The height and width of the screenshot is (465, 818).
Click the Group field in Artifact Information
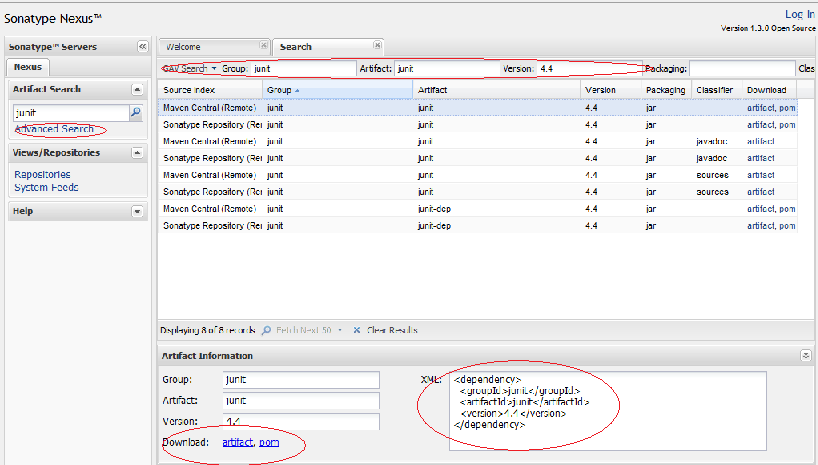301,380
